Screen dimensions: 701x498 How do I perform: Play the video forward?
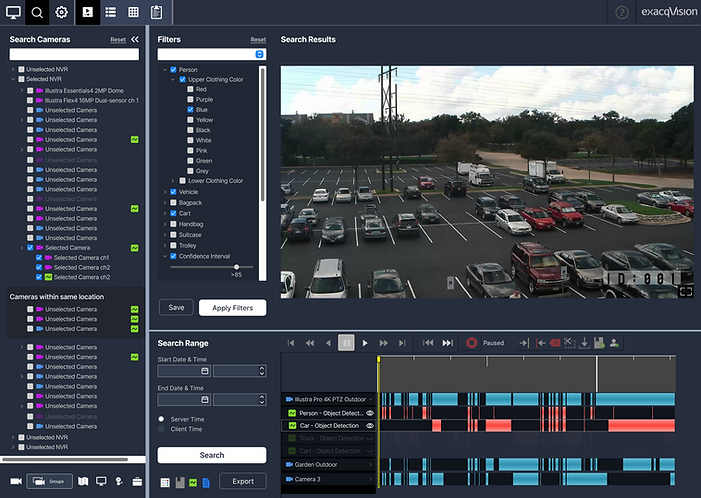365,343
